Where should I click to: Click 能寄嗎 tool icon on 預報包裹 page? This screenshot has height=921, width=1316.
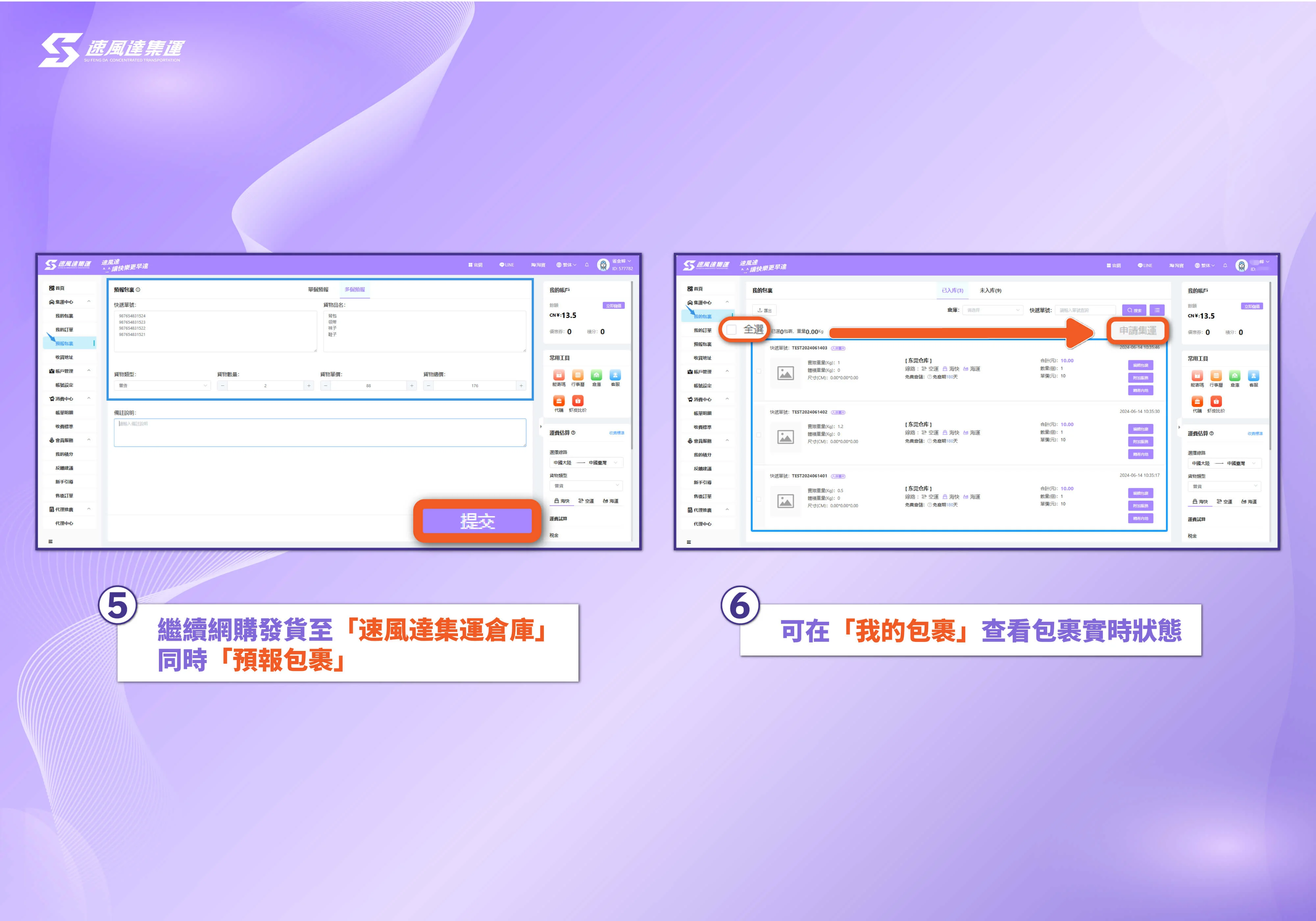tap(559, 375)
